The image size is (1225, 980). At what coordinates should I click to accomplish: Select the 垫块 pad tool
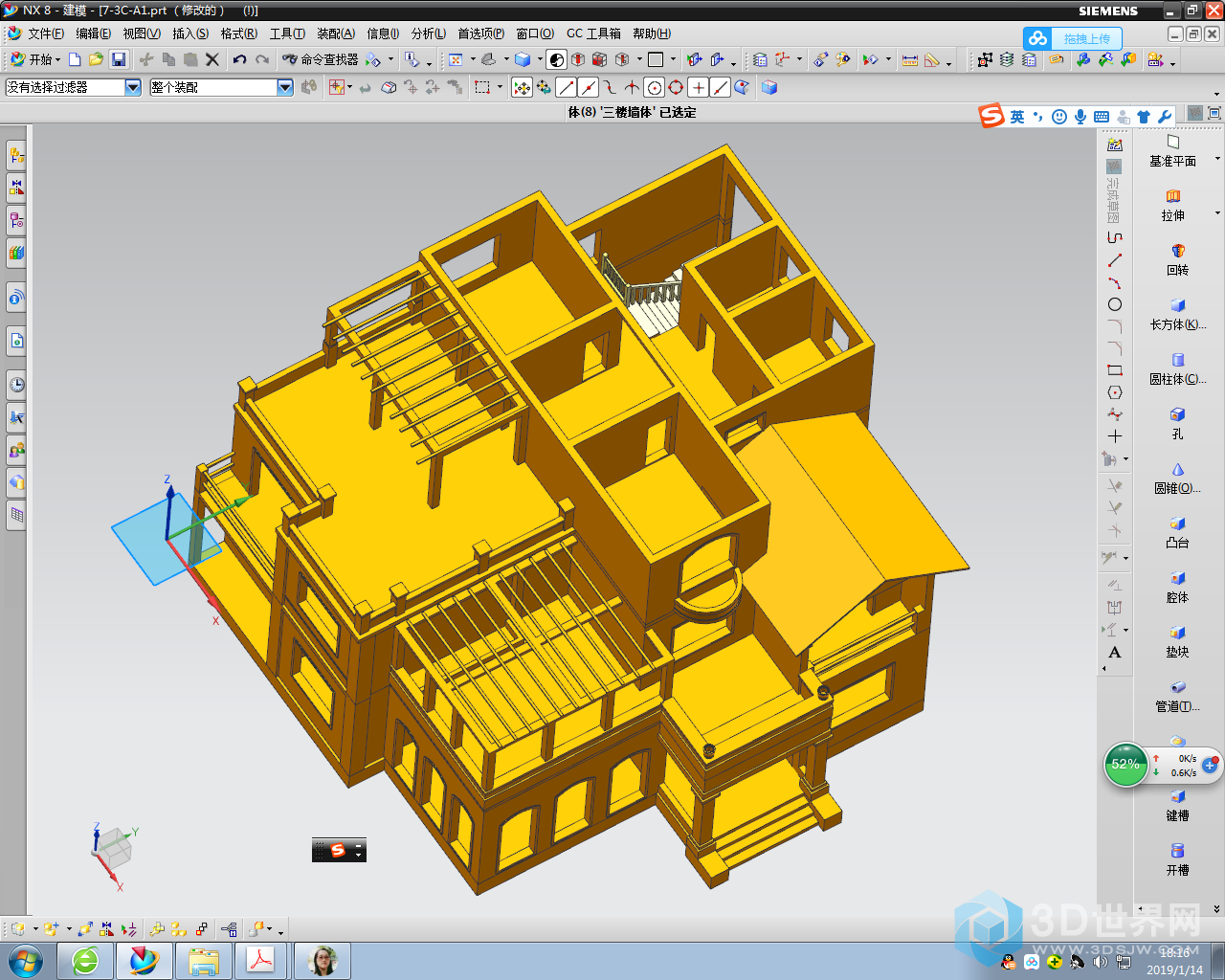pyautogui.click(x=1177, y=641)
